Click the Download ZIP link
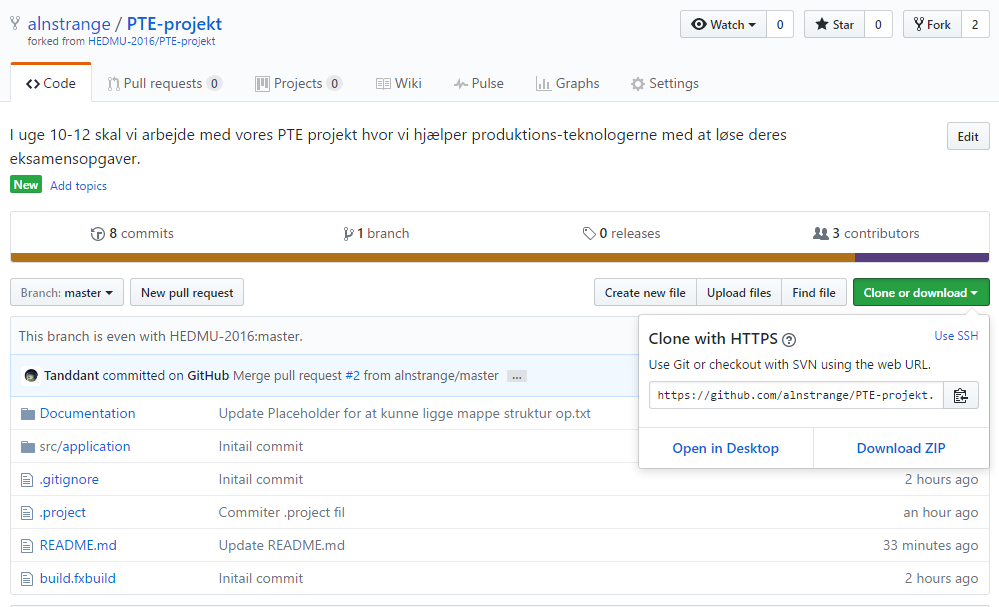 pyautogui.click(x=901, y=448)
